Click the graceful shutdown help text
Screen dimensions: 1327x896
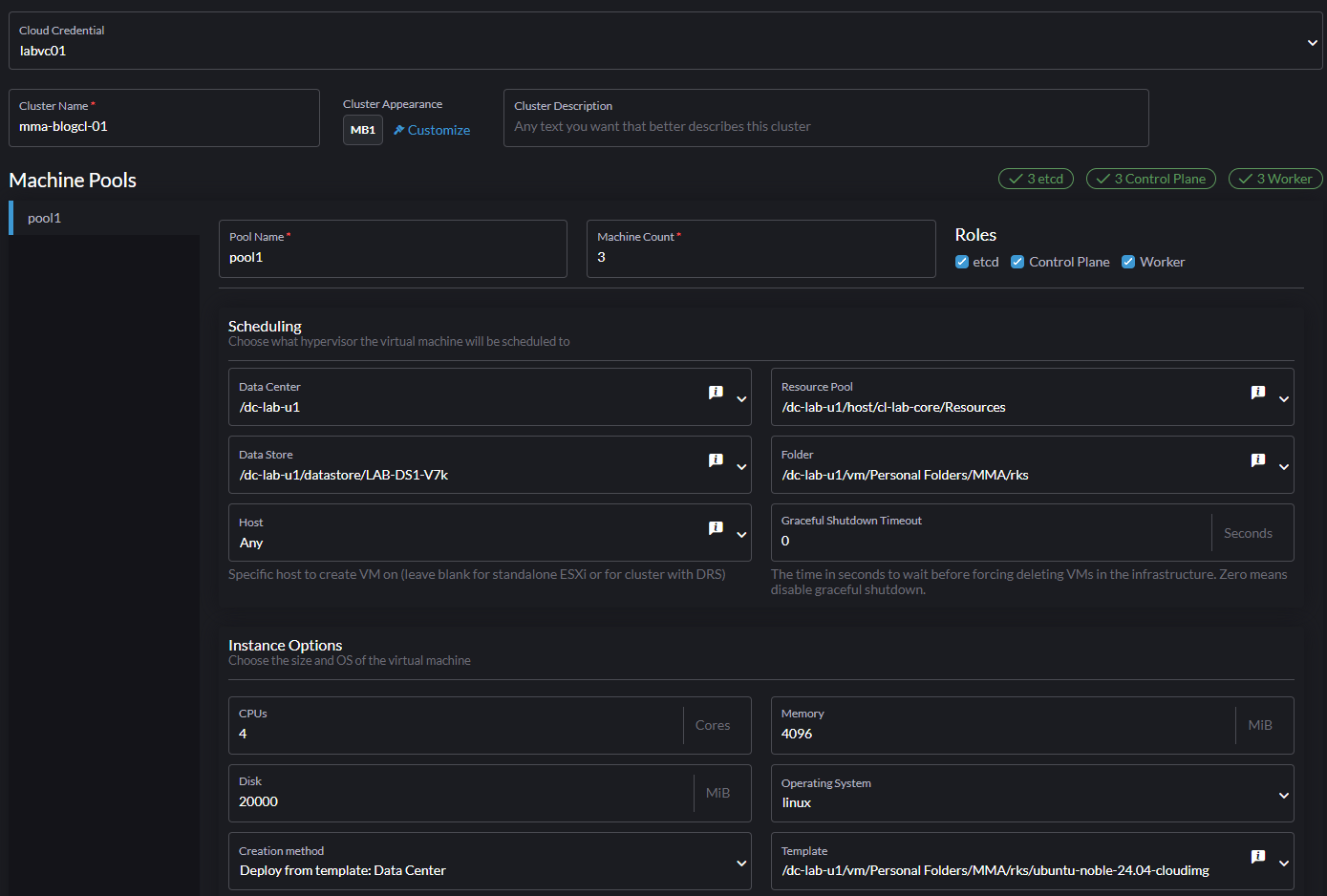(x=1029, y=582)
